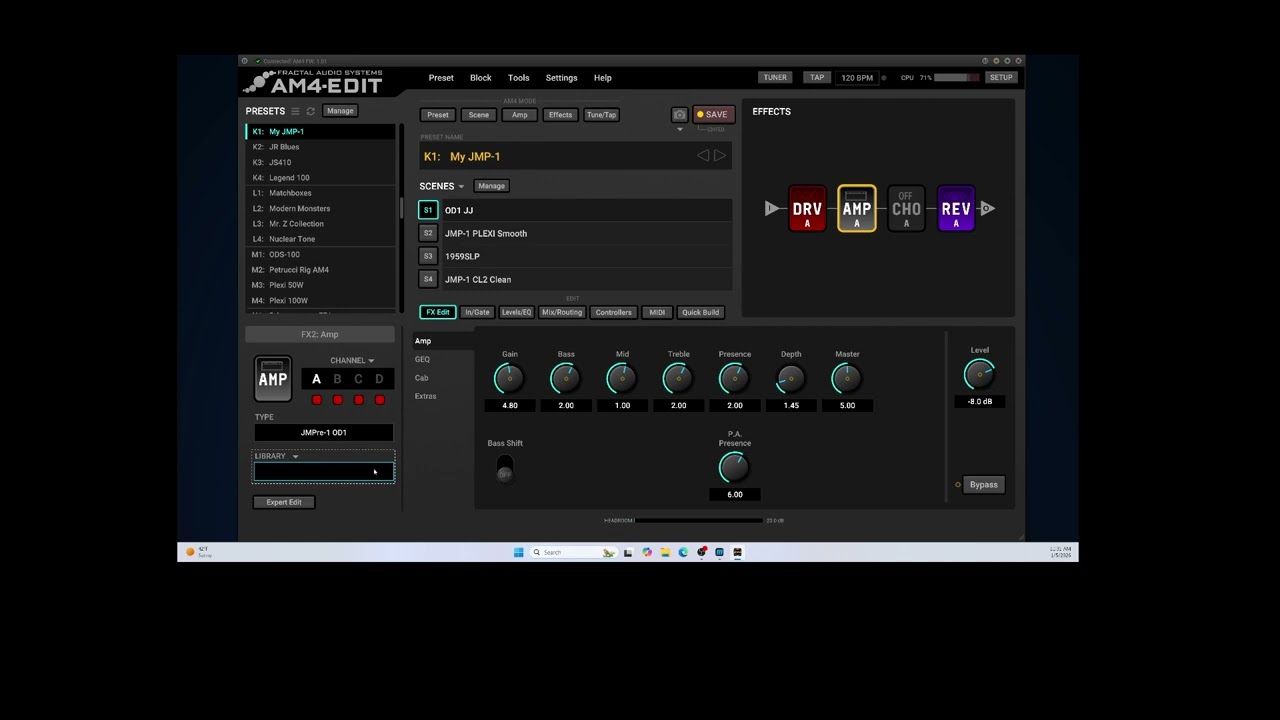Click the Expert Edit button
Viewport: 1280px width, 720px height.
pos(284,502)
